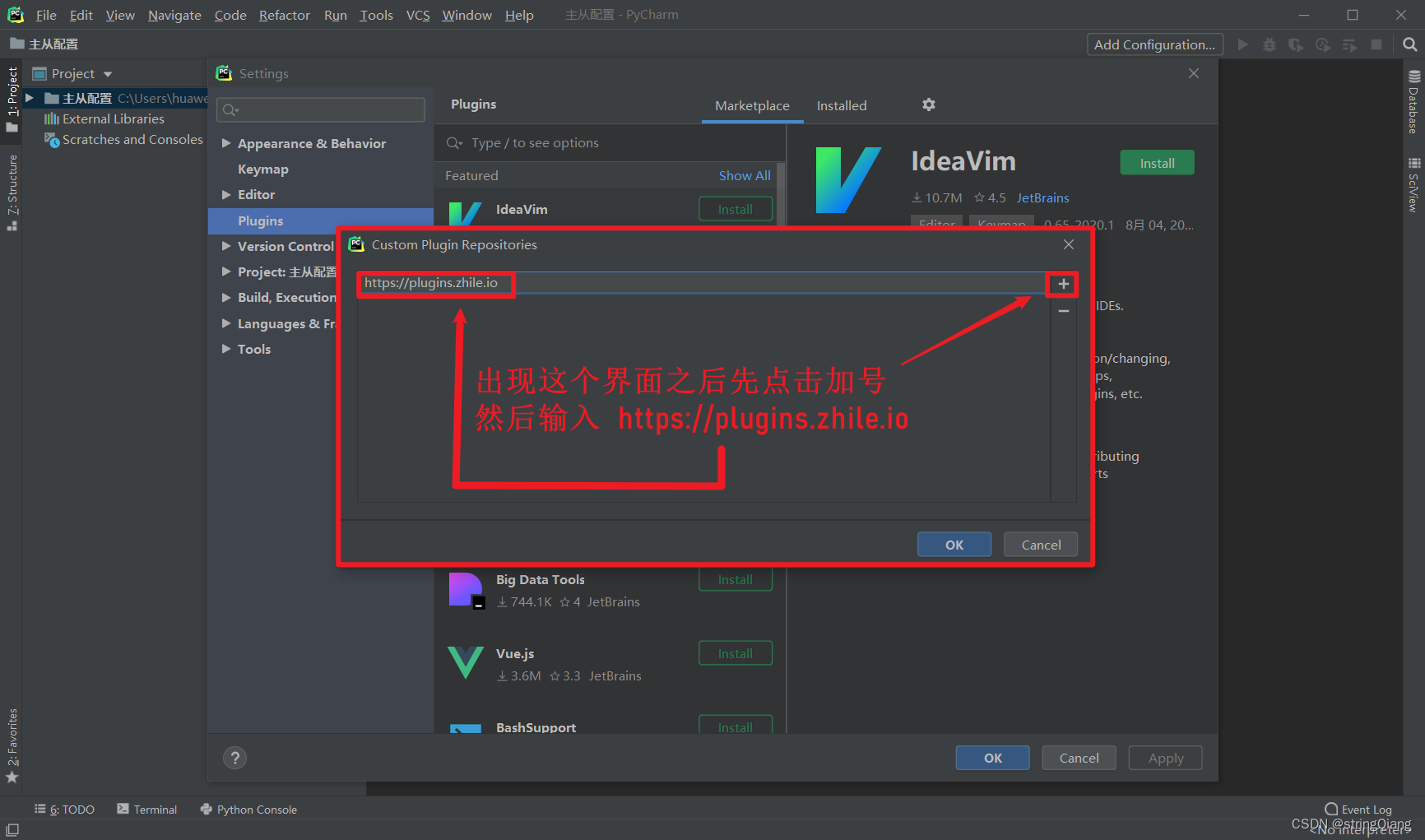Image resolution: width=1425 pixels, height=840 pixels.
Task: Open the Python Console tool window
Action: 248,810
